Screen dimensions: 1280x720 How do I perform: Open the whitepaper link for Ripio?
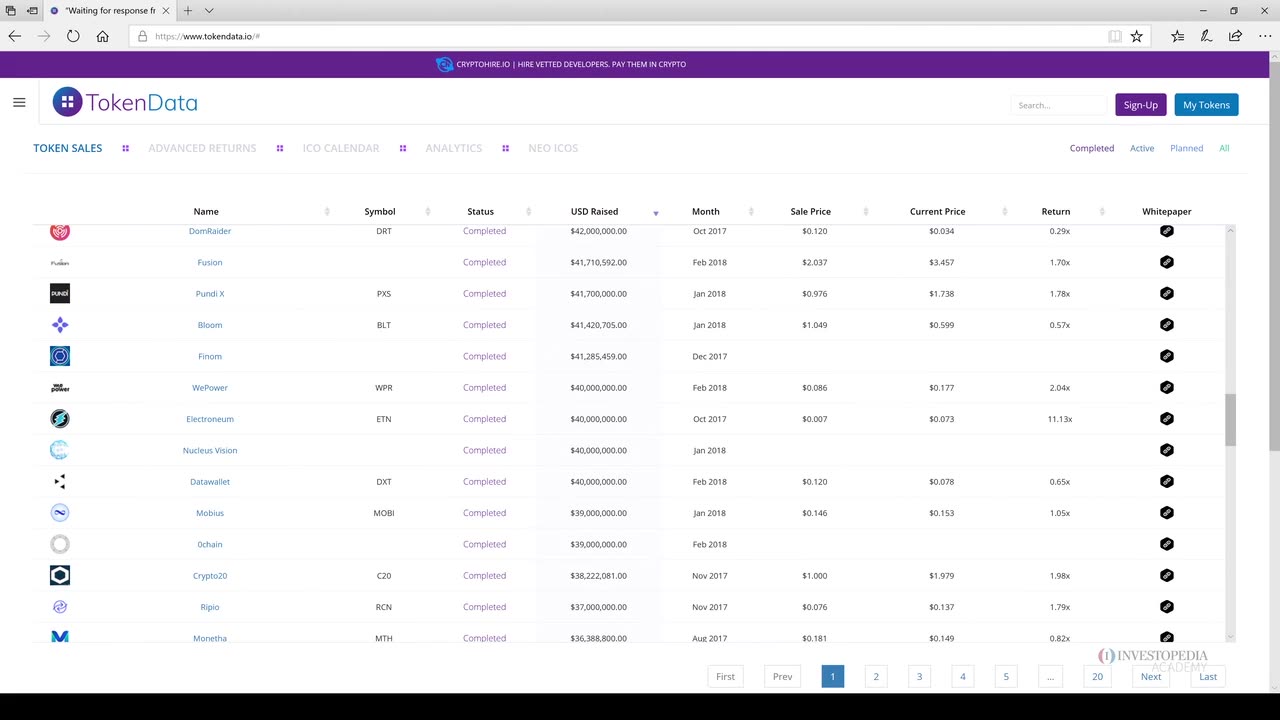[1166, 607]
